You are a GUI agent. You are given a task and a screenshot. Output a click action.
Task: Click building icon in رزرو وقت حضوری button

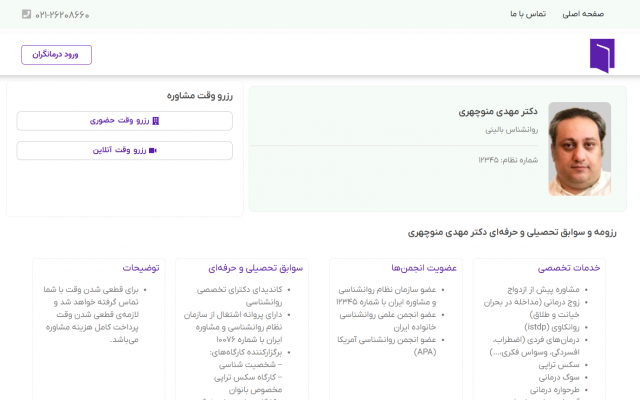tap(156, 121)
